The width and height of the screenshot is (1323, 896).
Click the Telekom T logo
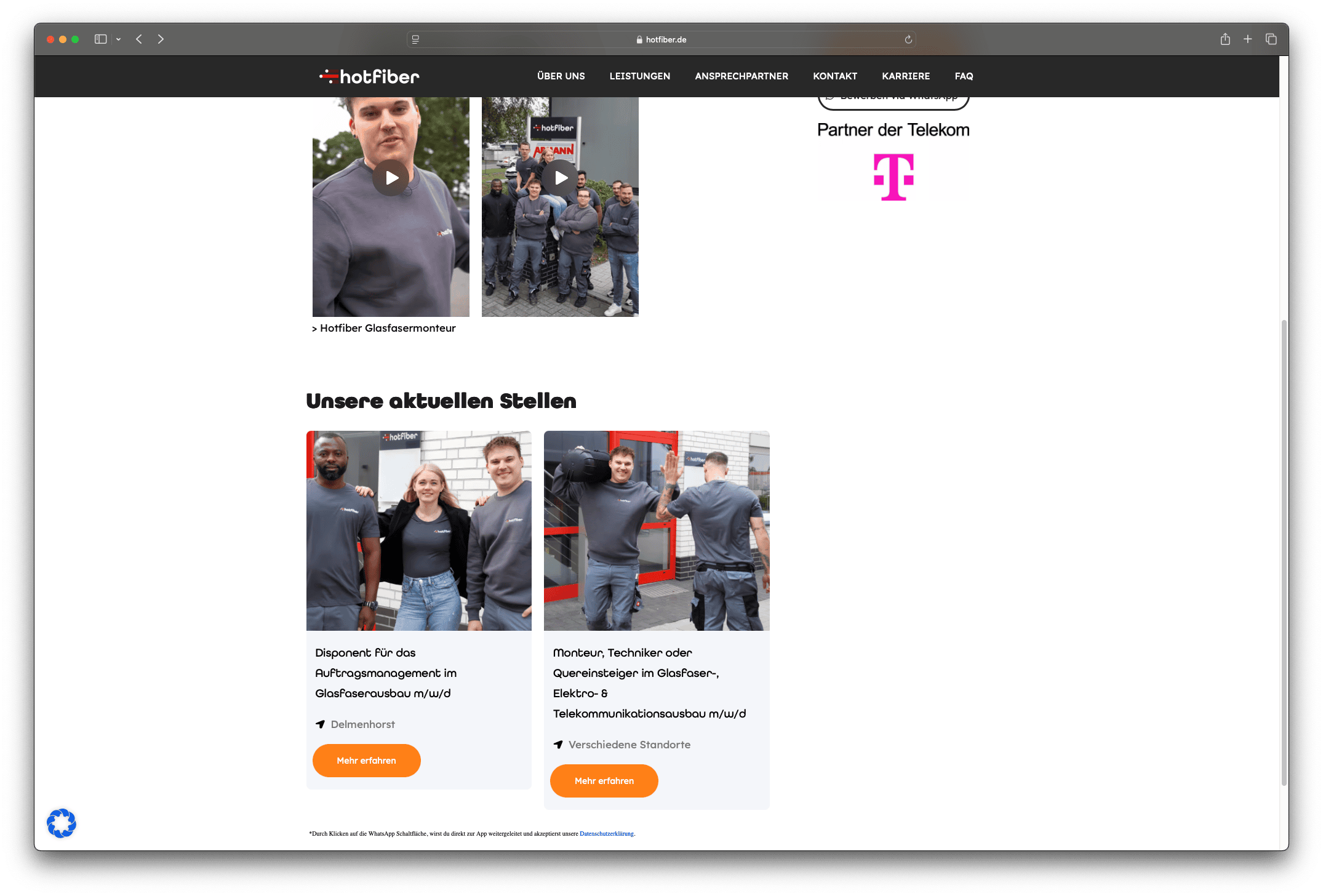[x=893, y=177]
